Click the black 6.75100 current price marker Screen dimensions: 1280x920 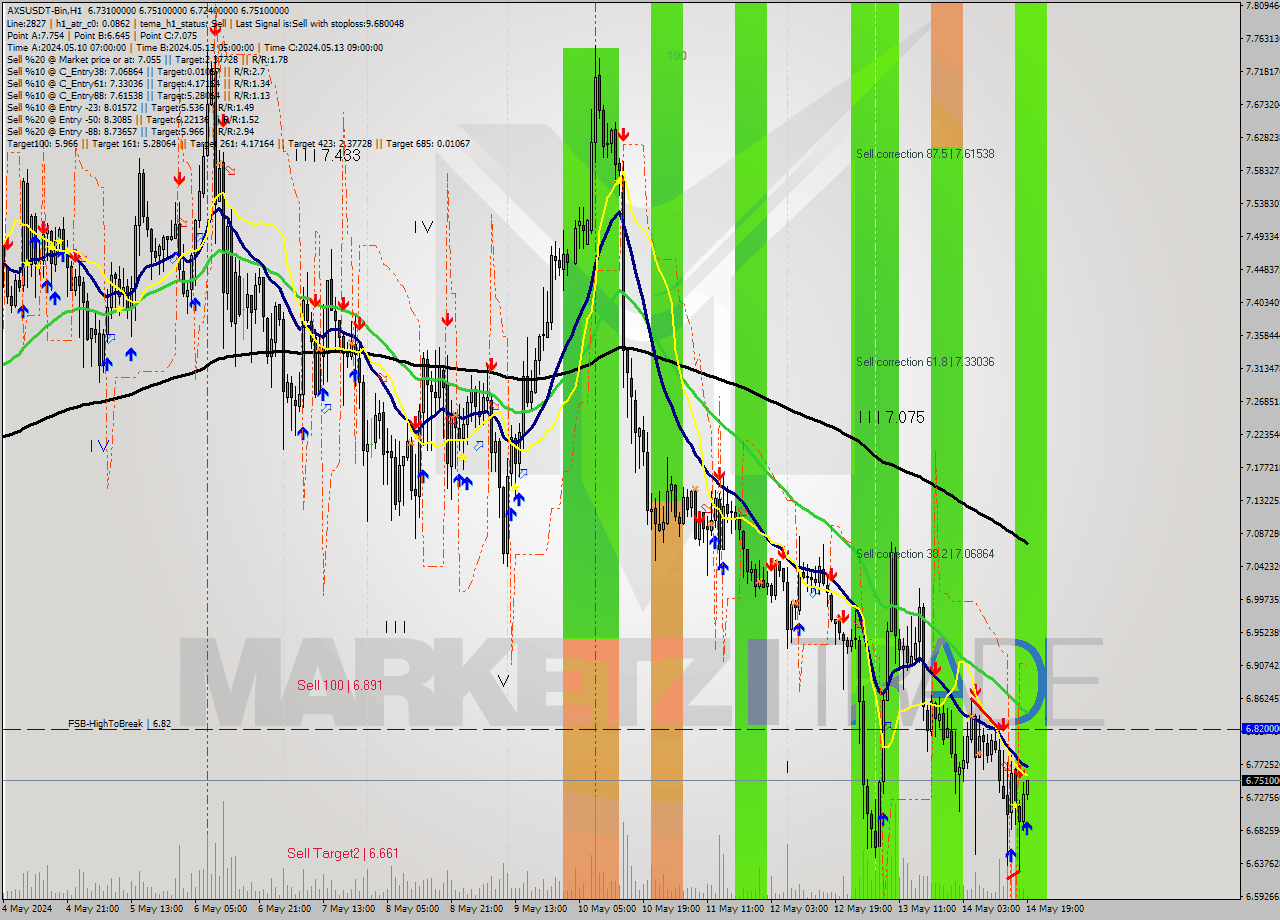pyautogui.click(x=1260, y=780)
